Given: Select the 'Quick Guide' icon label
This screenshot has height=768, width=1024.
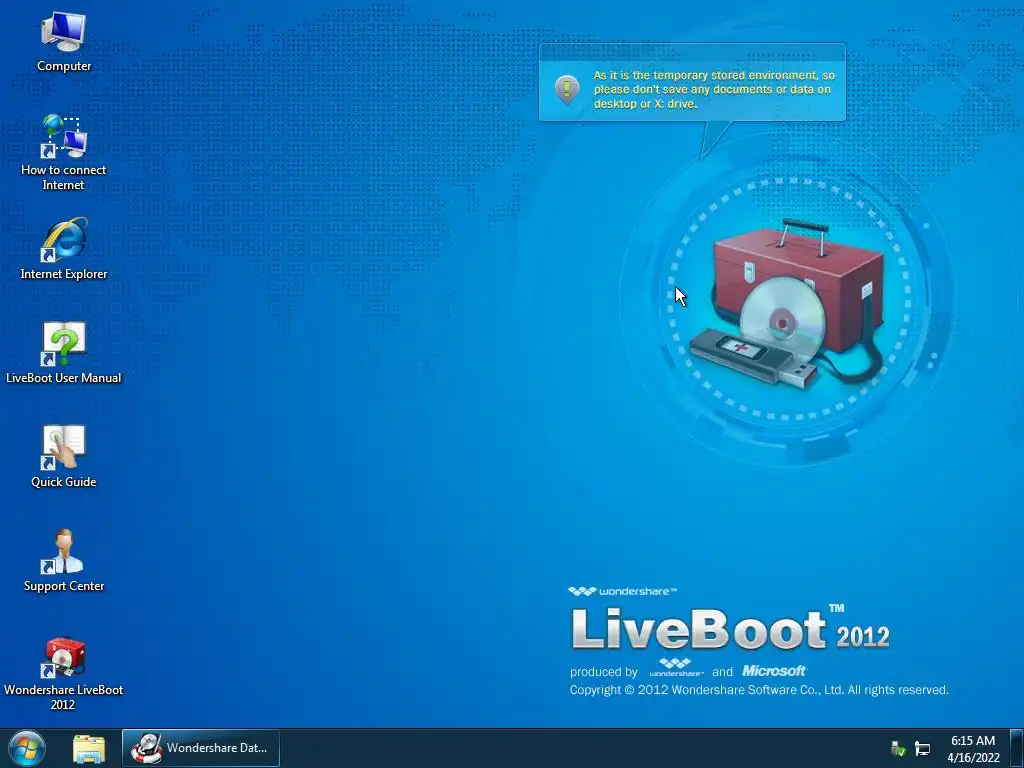Looking at the screenshot, I should click(x=63, y=482).
